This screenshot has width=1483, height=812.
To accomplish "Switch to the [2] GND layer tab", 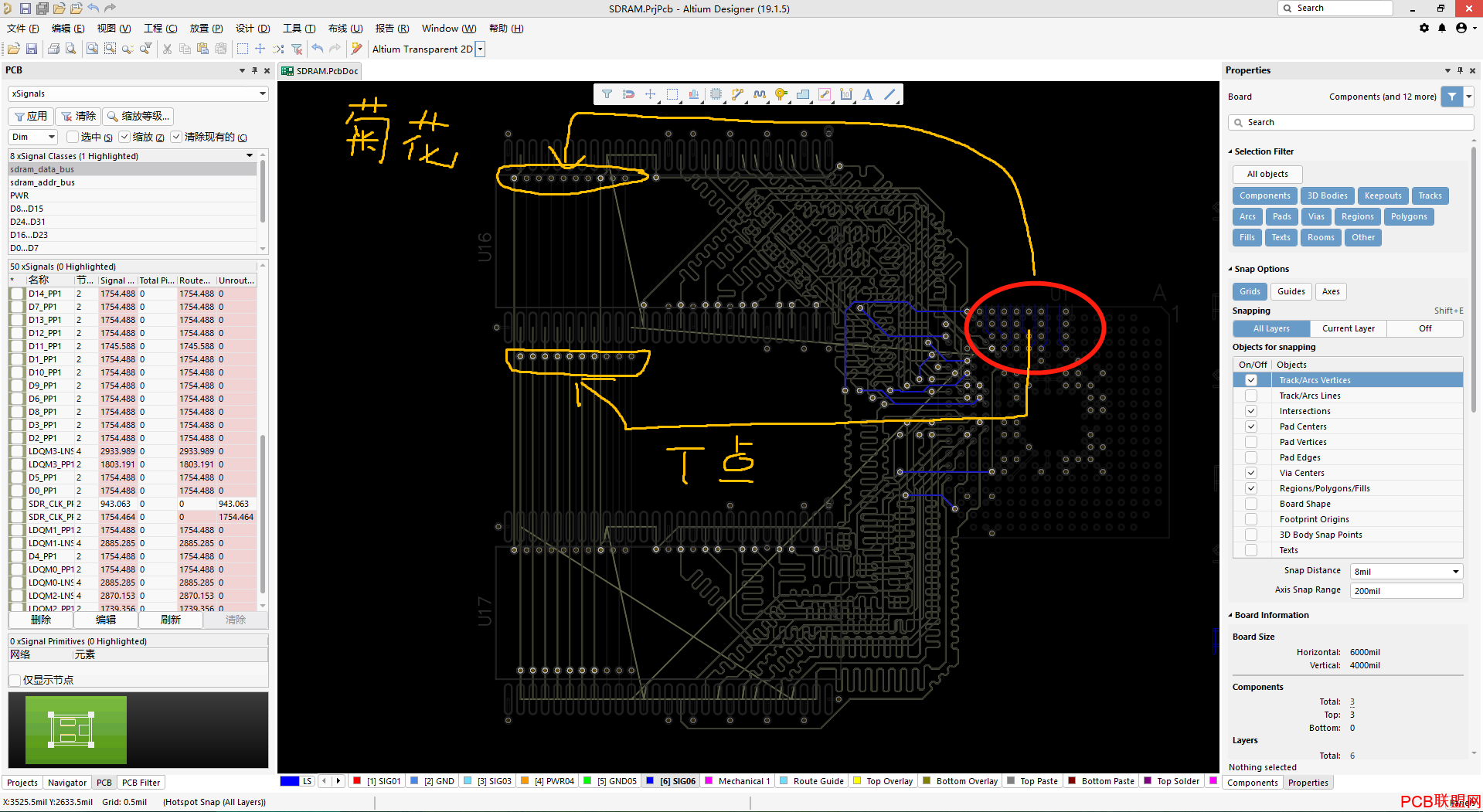I will [432, 781].
